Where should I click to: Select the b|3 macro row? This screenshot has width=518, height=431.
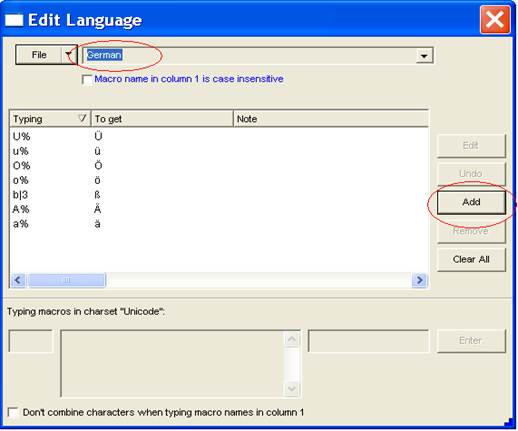[x=219, y=195]
